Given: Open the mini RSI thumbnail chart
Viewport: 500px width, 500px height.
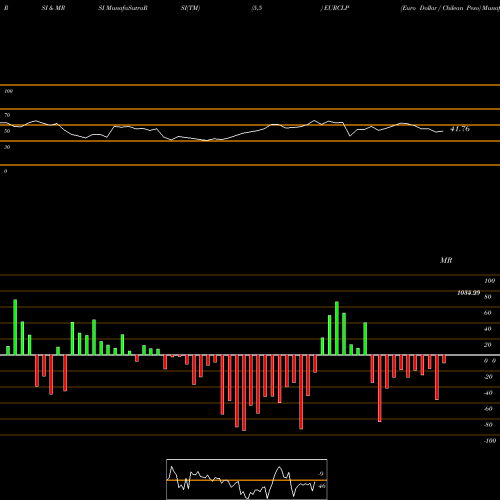Looking at the screenshot, I should (247, 479).
